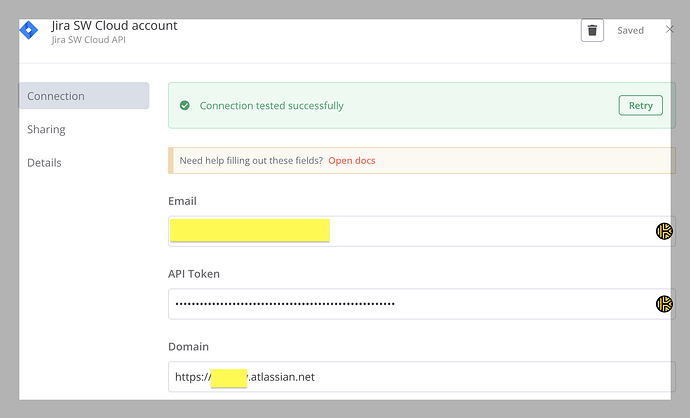Image resolution: width=690 pixels, height=418 pixels.
Task: Click the Saved status text
Action: (630, 31)
